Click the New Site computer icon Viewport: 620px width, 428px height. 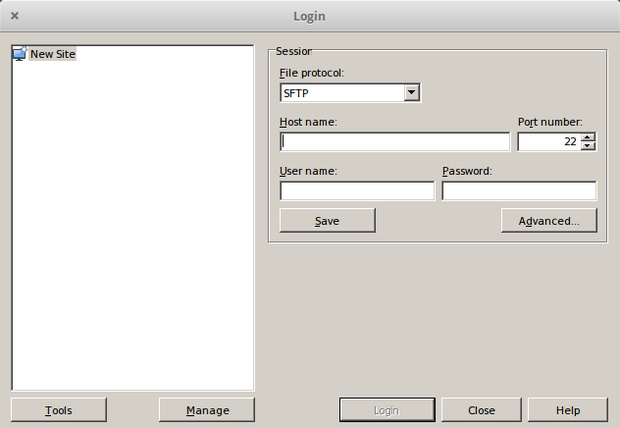click(x=20, y=54)
